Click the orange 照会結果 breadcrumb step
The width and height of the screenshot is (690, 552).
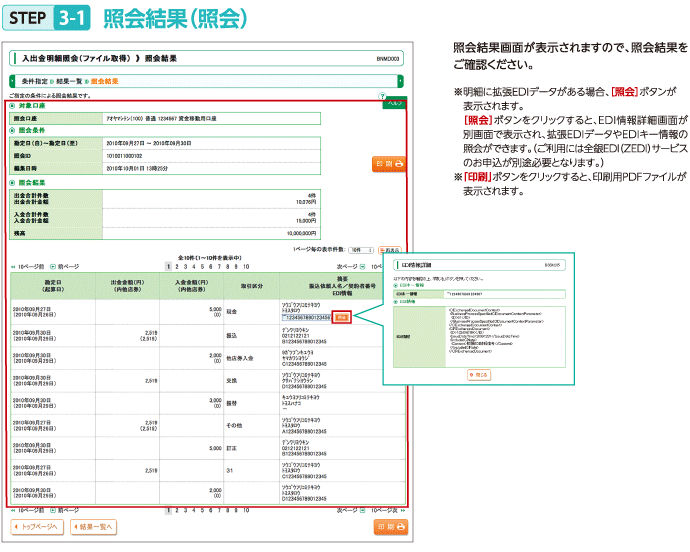point(104,81)
